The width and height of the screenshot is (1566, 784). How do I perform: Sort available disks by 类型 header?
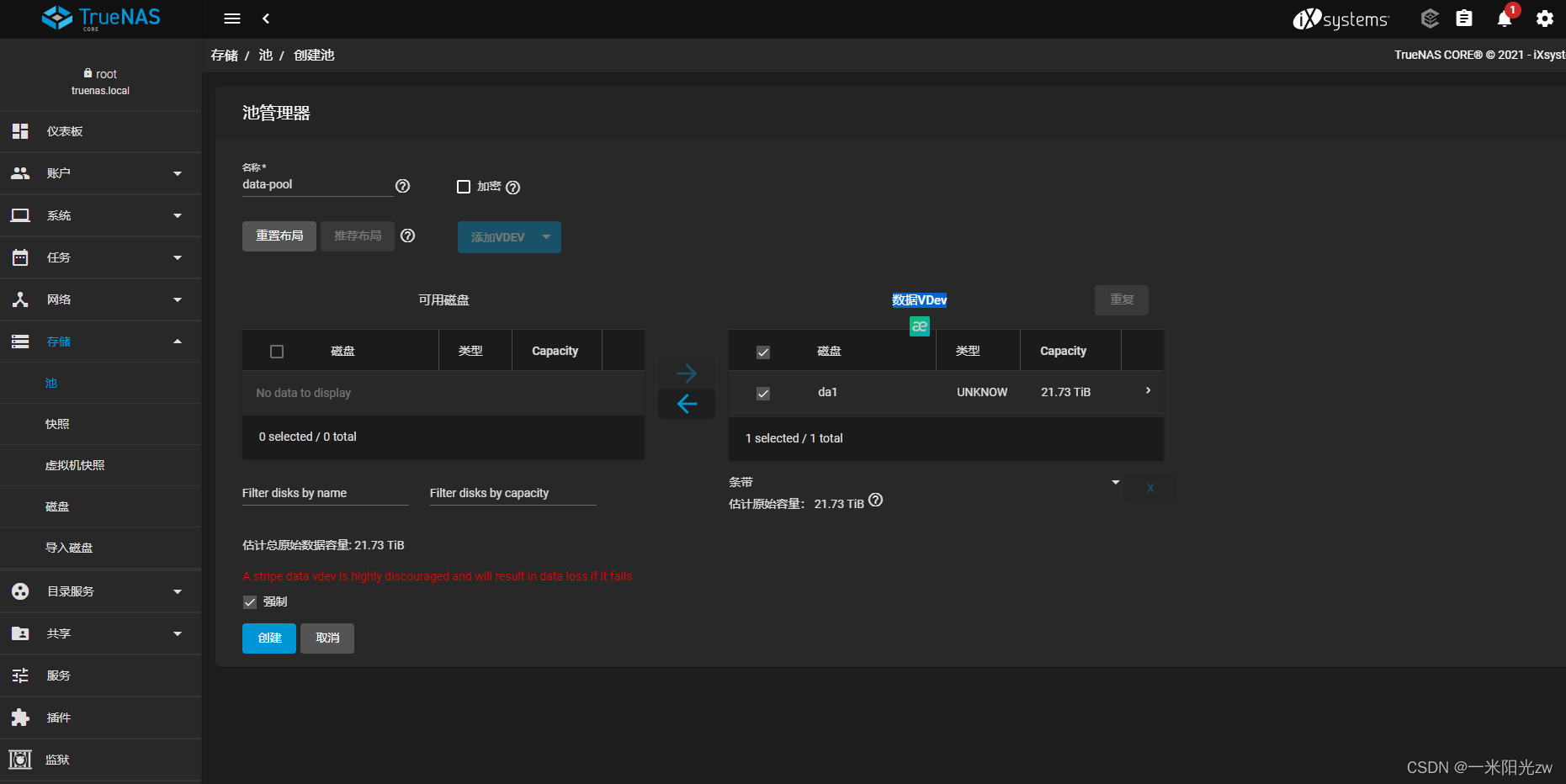(470, 351)
